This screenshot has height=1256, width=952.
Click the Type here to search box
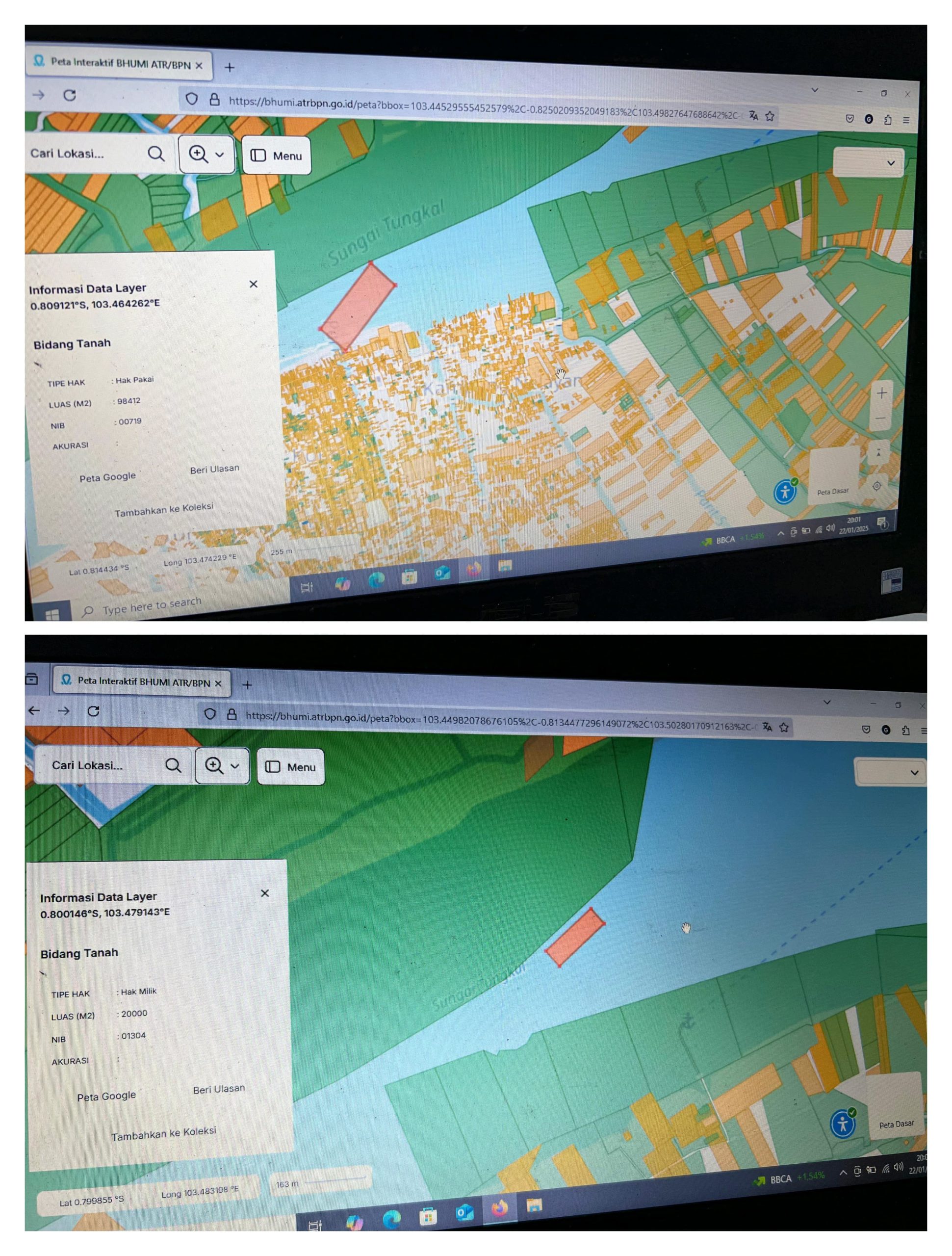(x=152, y=606)
